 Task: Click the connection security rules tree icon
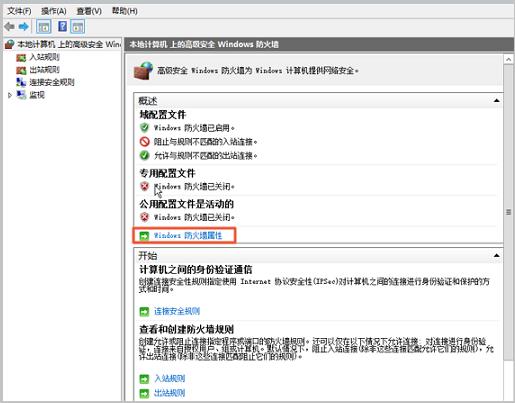tap(21, 82)
